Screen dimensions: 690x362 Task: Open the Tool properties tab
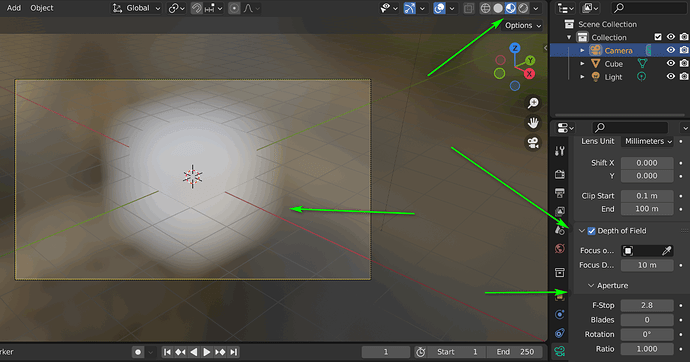[x=560, y=152]
